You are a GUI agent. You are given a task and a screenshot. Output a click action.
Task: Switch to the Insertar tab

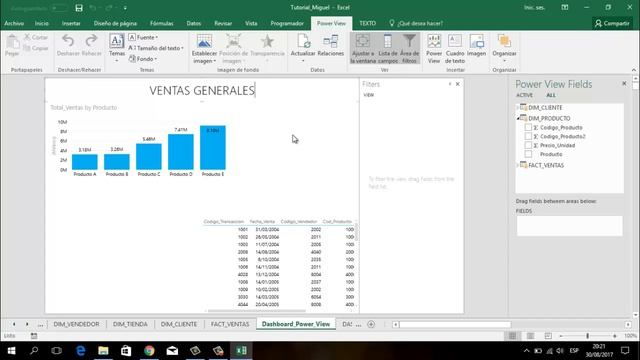click(x=71, y=23)
